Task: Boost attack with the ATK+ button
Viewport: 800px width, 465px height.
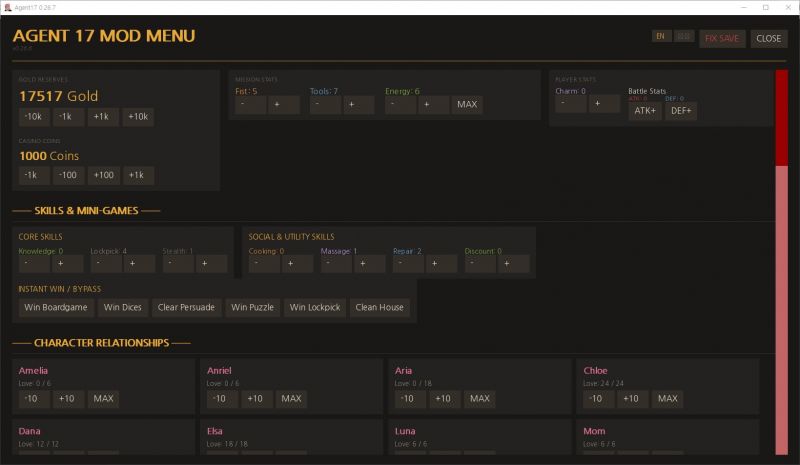Action: click(x=644, y=111)
